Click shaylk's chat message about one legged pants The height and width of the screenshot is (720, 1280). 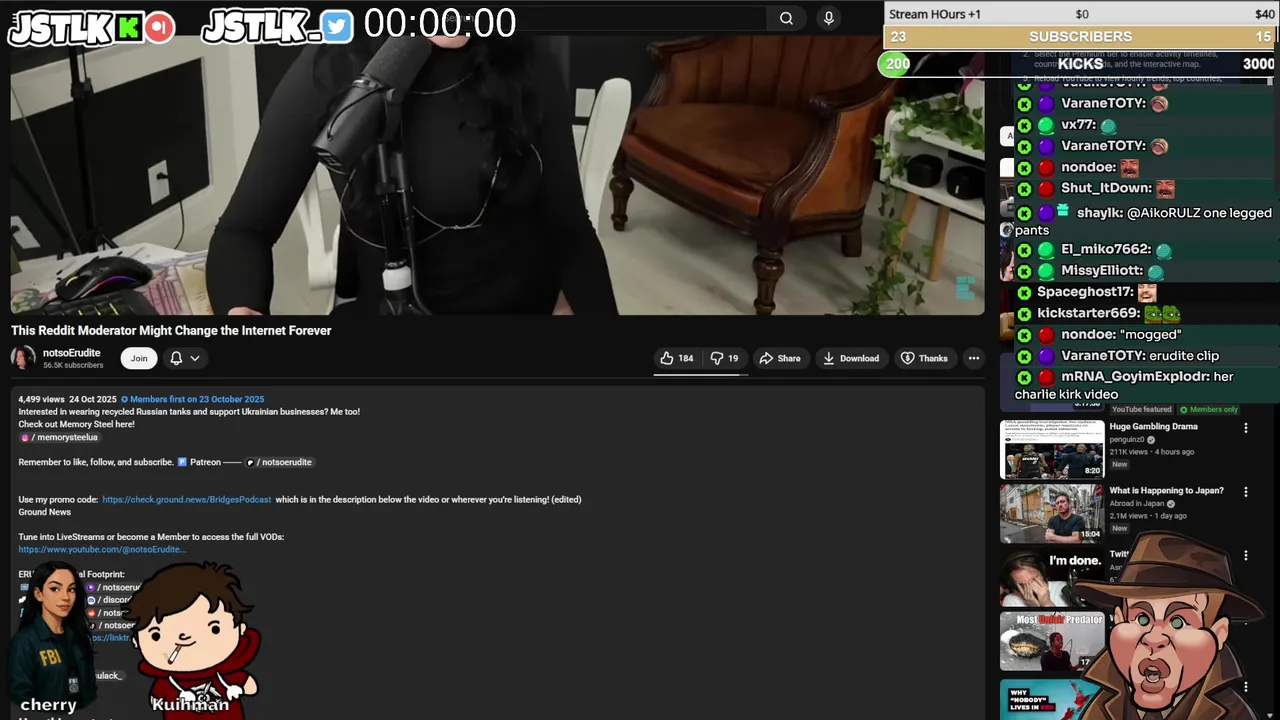(x=1144, y=221)
